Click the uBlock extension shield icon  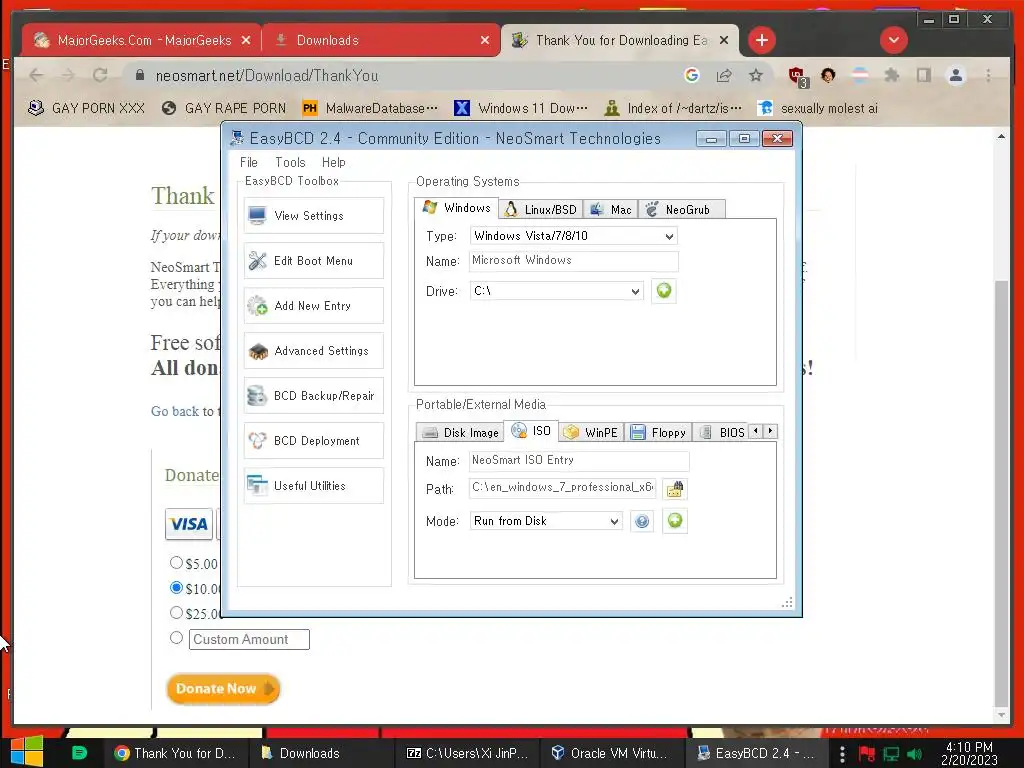[x=797, y=76]
